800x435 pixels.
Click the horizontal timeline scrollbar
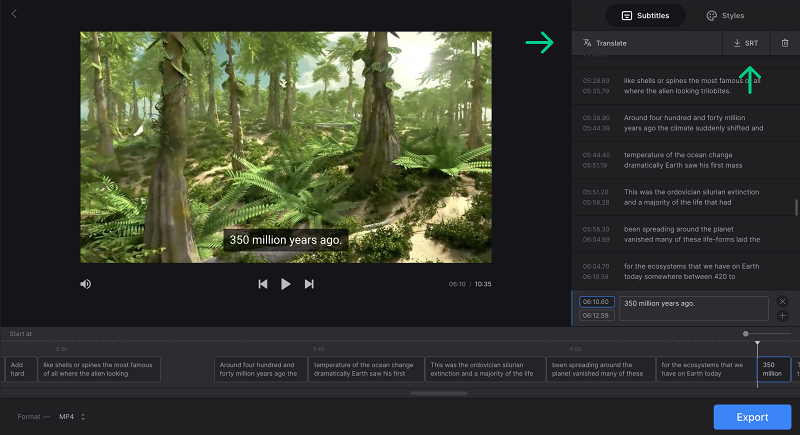(x=439, y=393)
